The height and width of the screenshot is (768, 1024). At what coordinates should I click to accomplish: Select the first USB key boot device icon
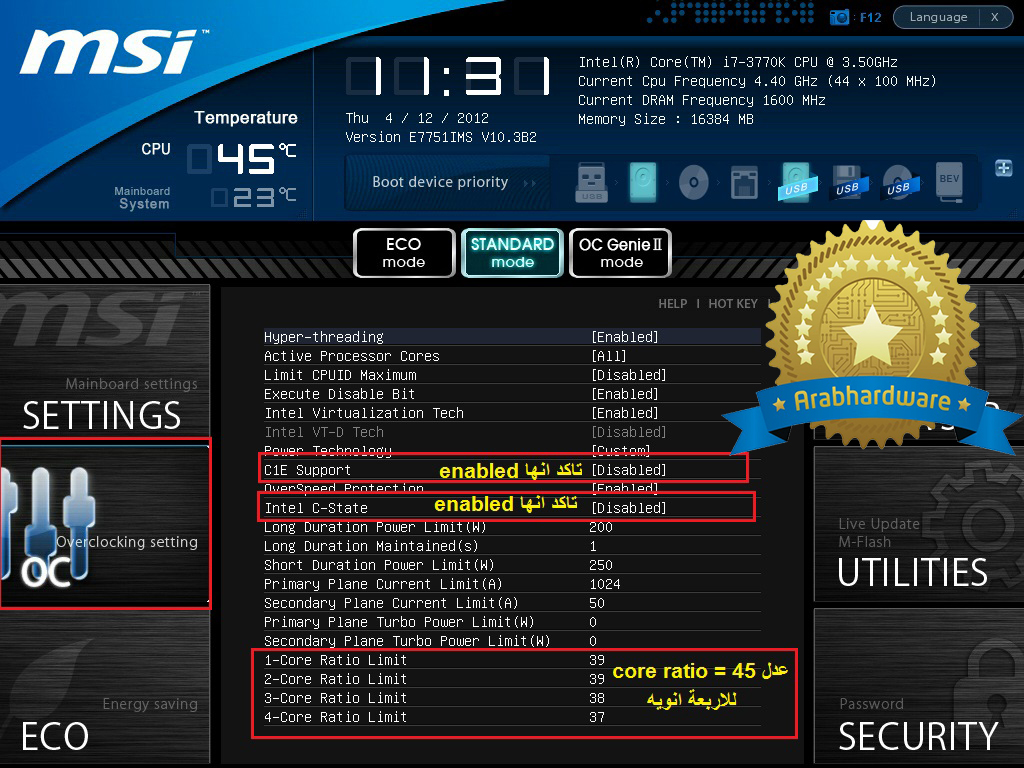tap(591, 182)
